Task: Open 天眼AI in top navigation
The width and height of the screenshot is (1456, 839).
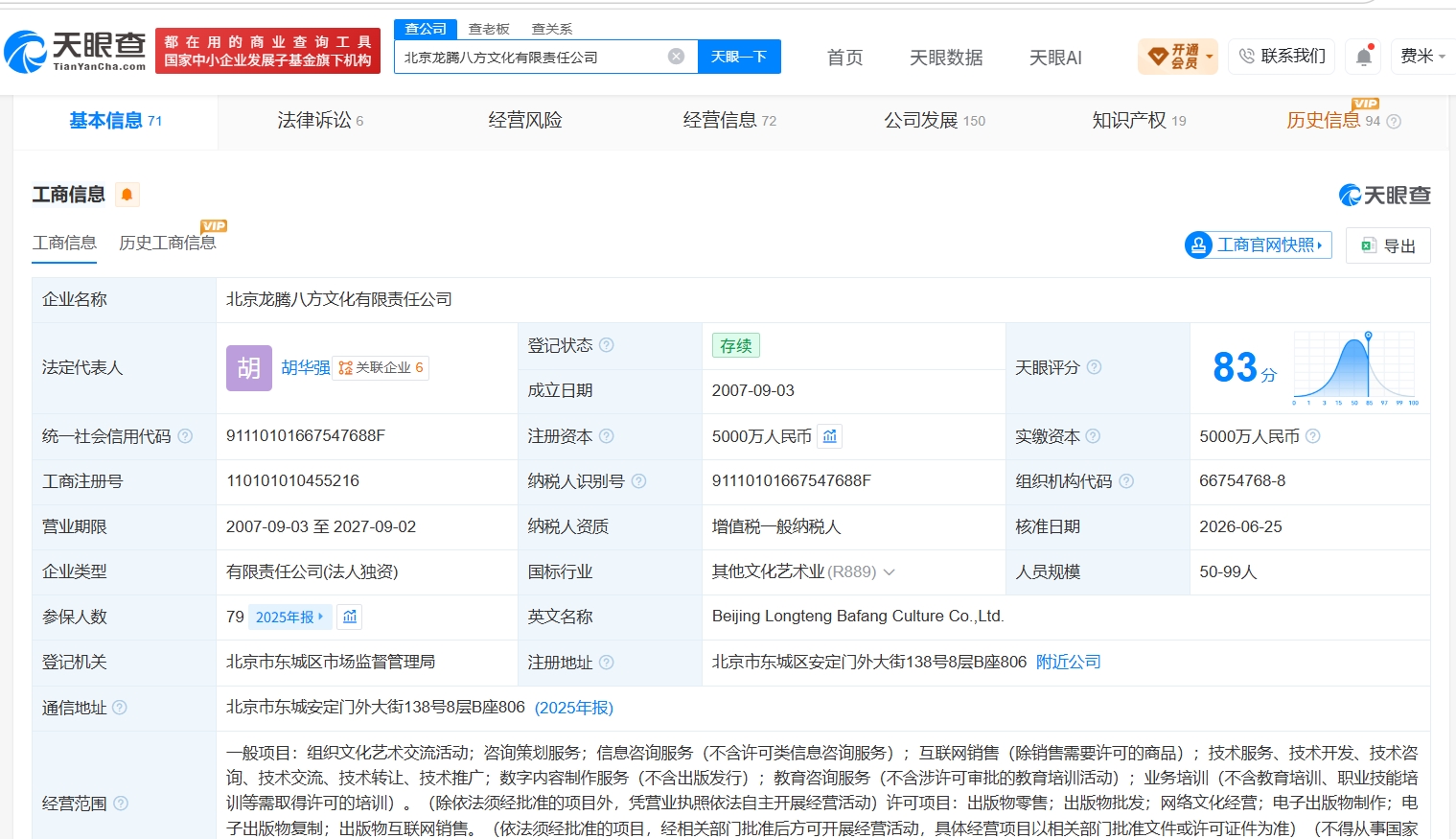Action: click(1055, 58)
